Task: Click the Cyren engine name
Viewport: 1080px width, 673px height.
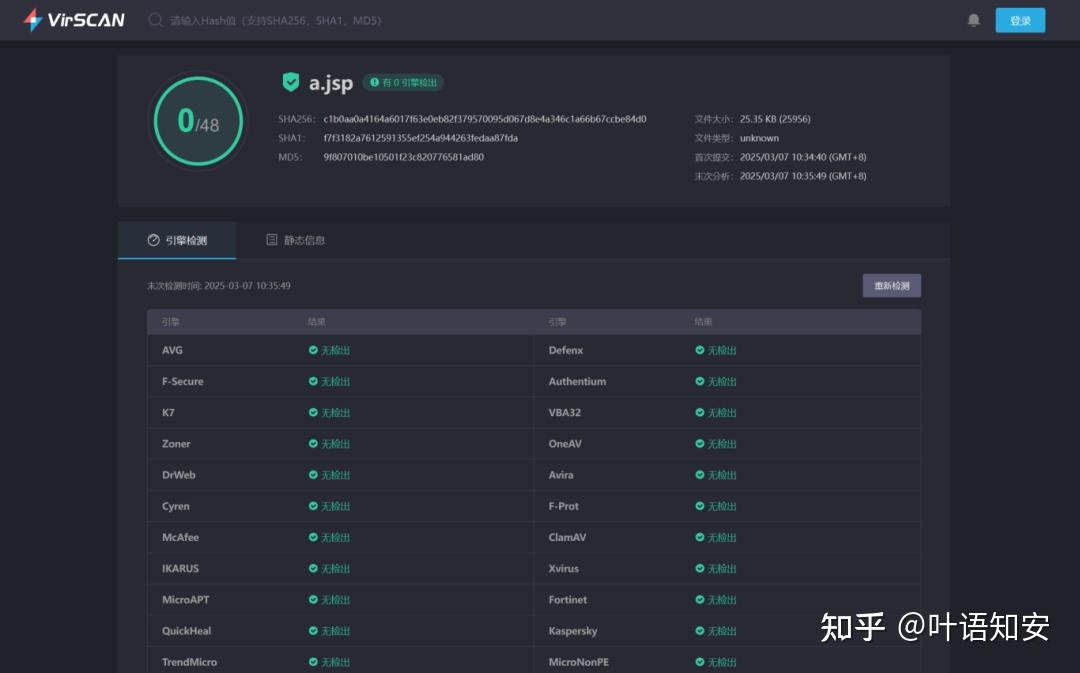Action: [x=176, y=506]
